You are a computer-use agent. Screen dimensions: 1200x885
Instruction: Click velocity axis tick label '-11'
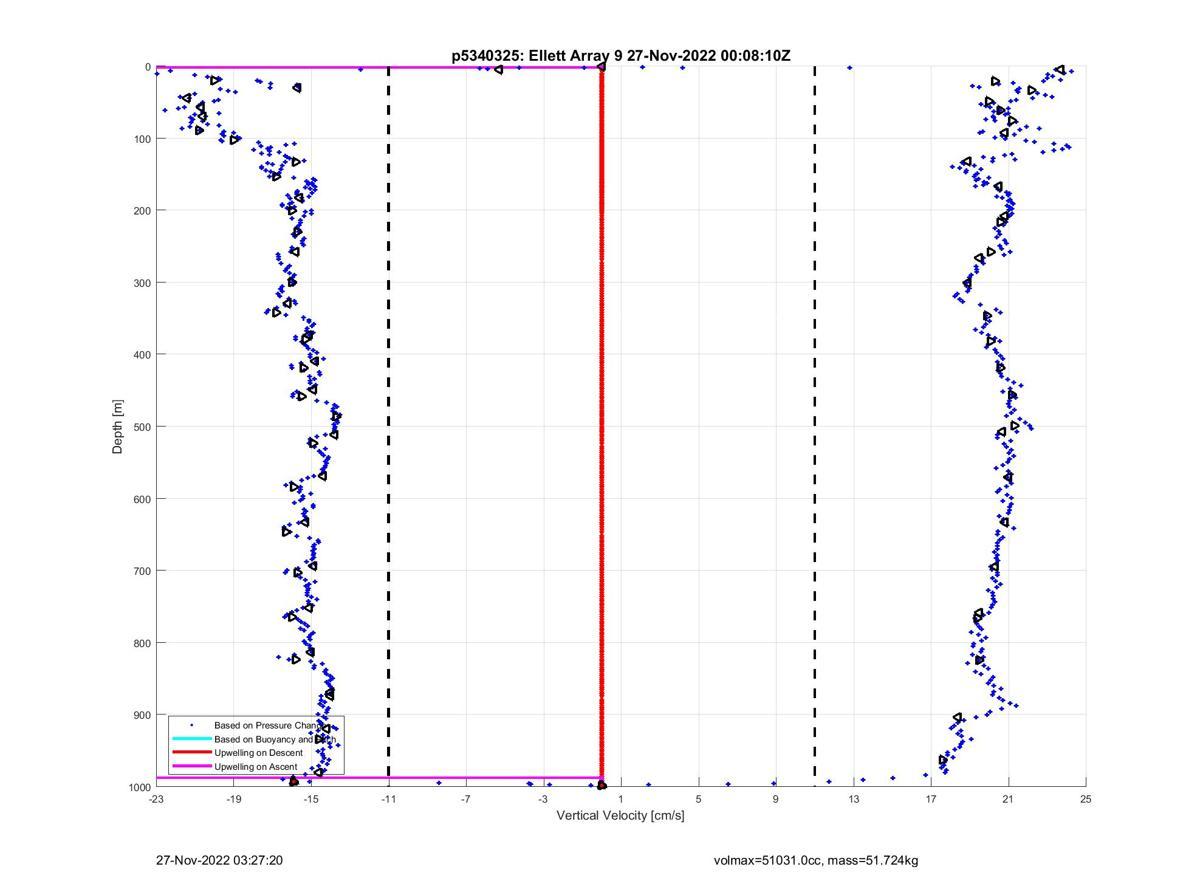coord(388,799)
